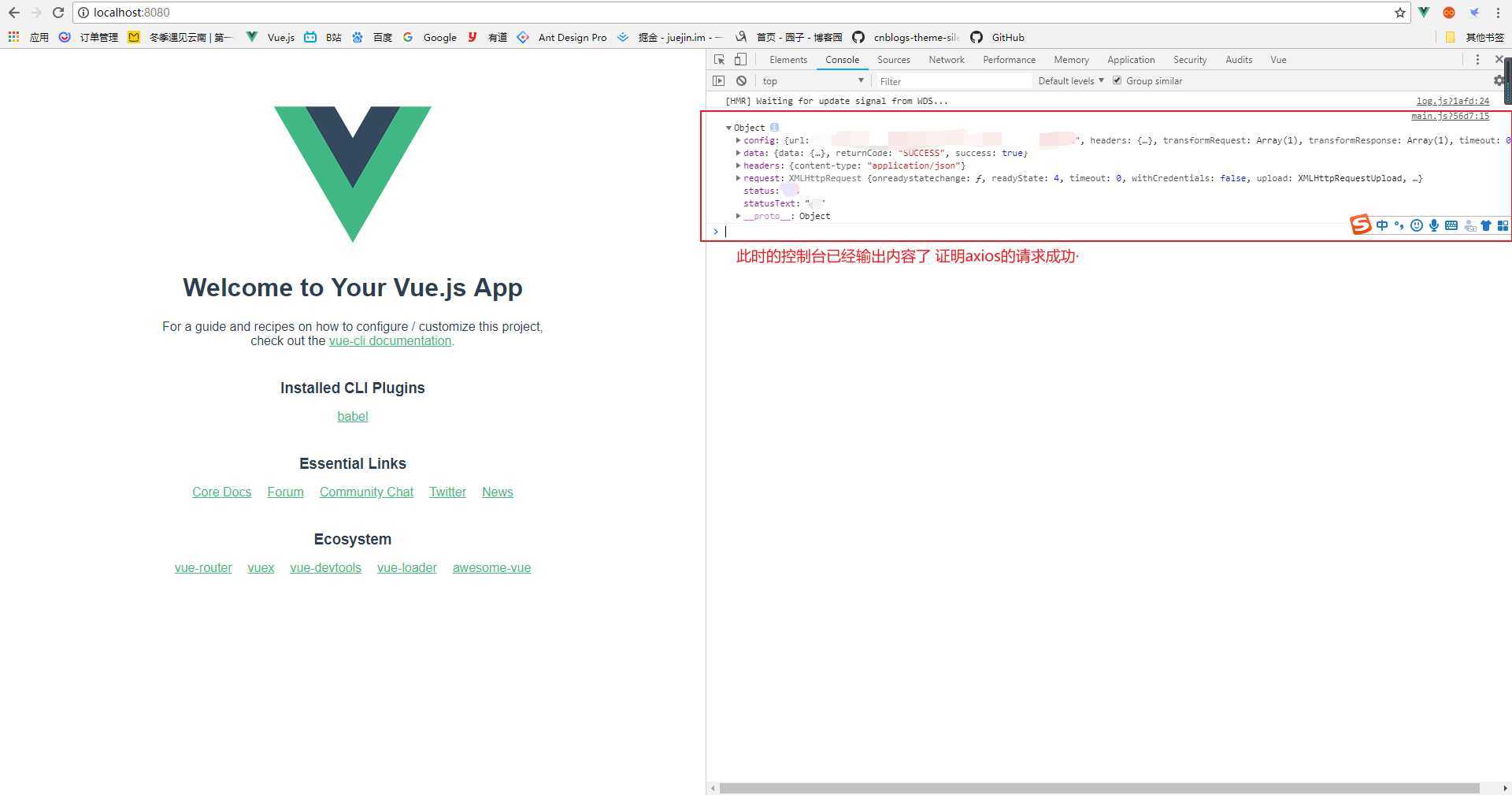Switch to the Network tab
The image size is (1512, 795).
point(947,60)
